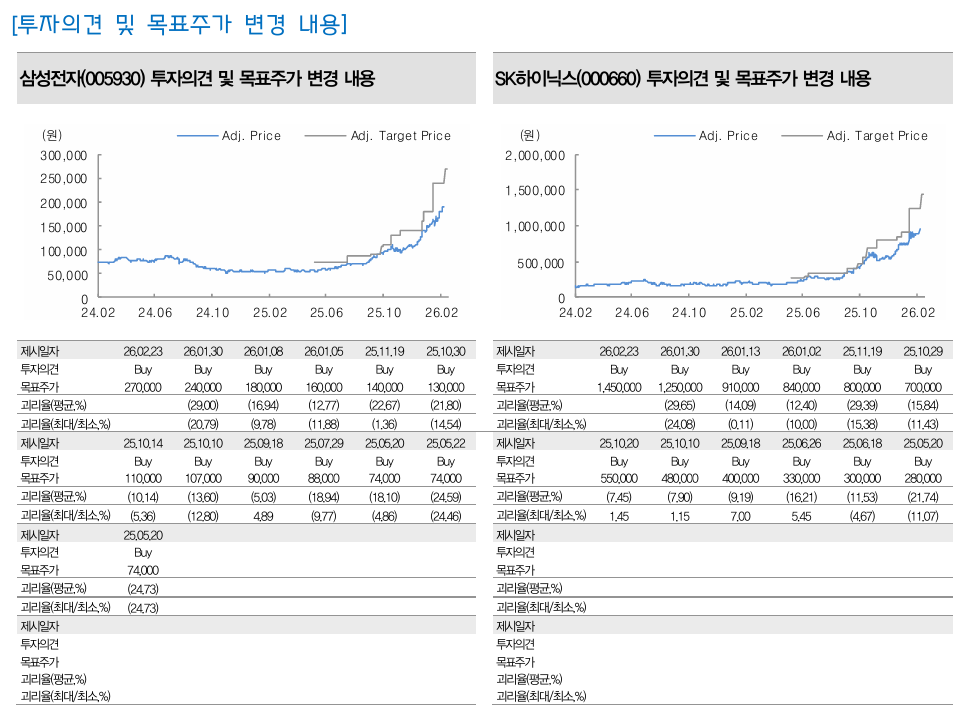
Task: Select the 삼성전자(005930) section heading
Action: click(x=197, y=79)
